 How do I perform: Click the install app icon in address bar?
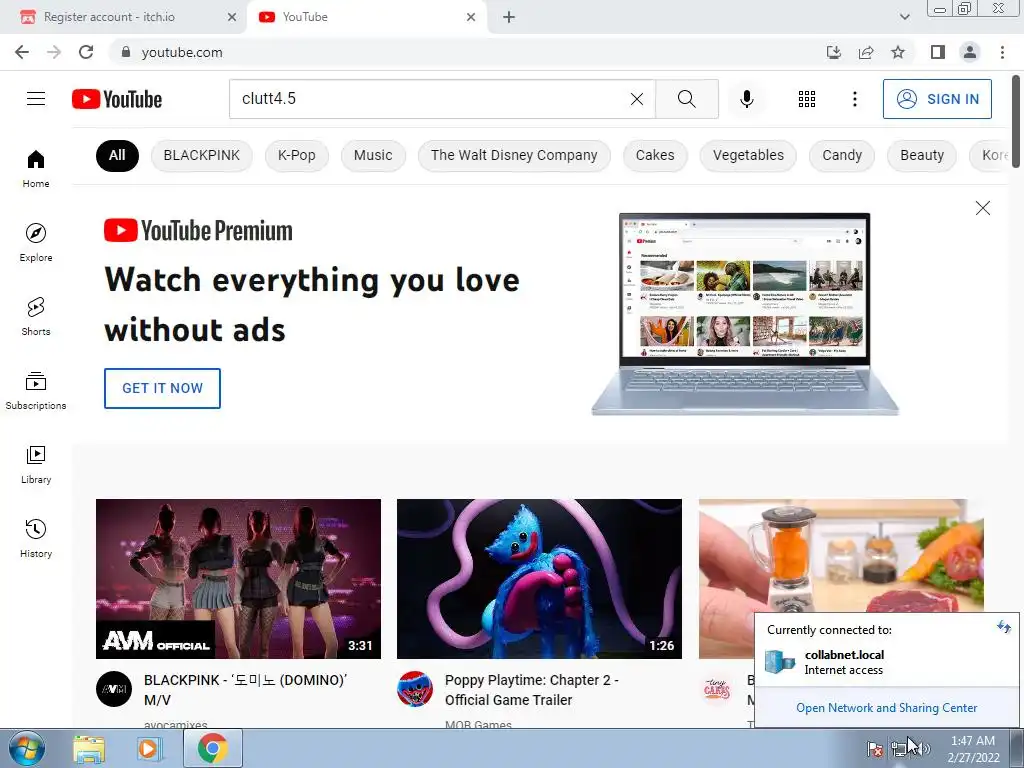833,52
